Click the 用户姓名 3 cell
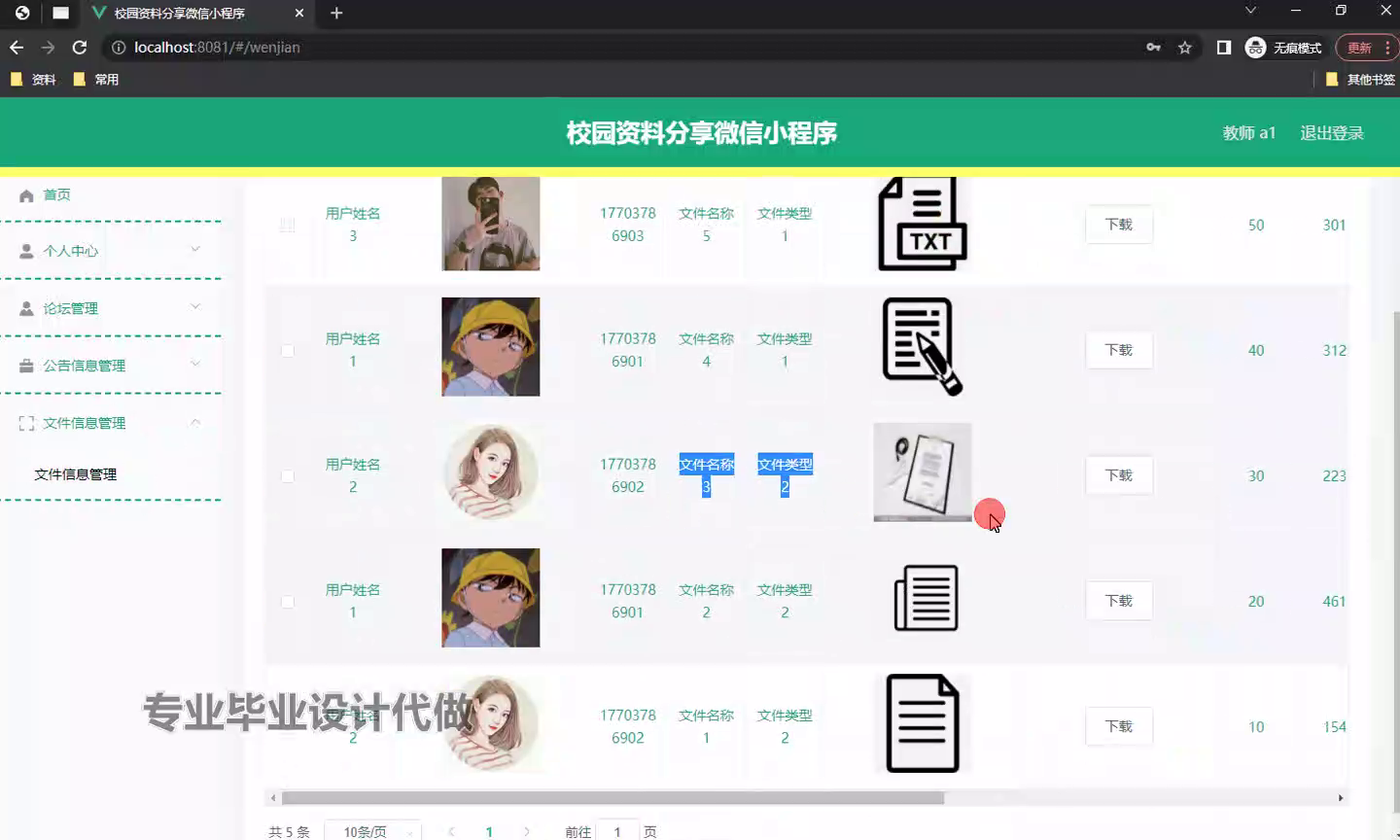 point(353,225)
